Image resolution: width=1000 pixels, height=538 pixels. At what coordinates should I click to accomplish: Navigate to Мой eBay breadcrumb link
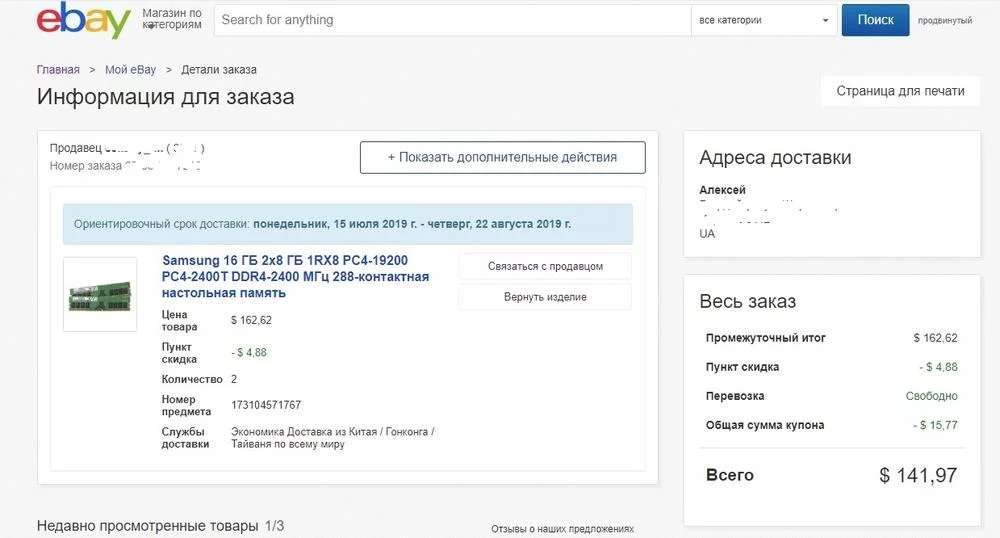click(130, 70)
